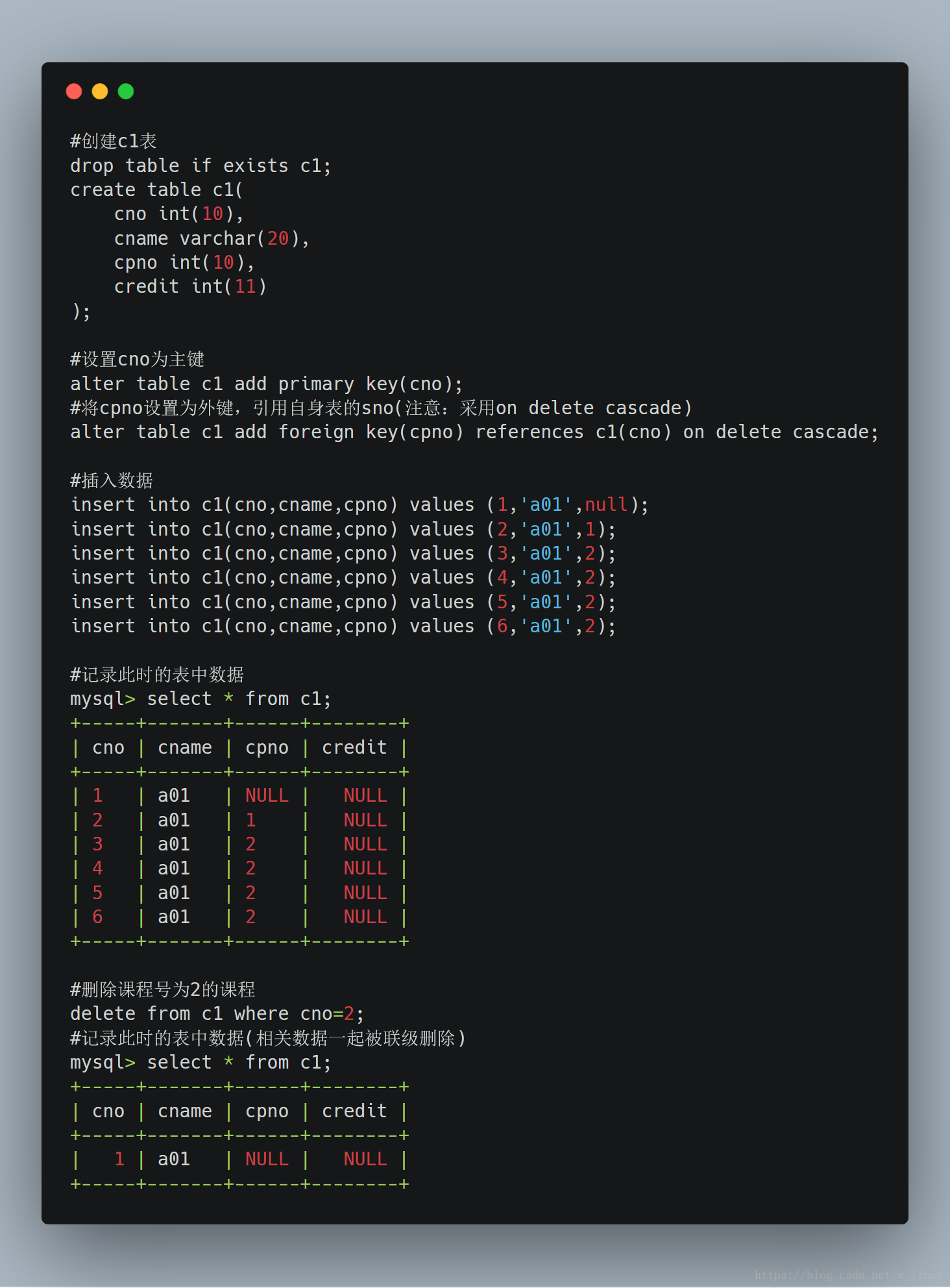Click the 'credit int(11)' column definition

pyautogui.click(x=190, y=286)
